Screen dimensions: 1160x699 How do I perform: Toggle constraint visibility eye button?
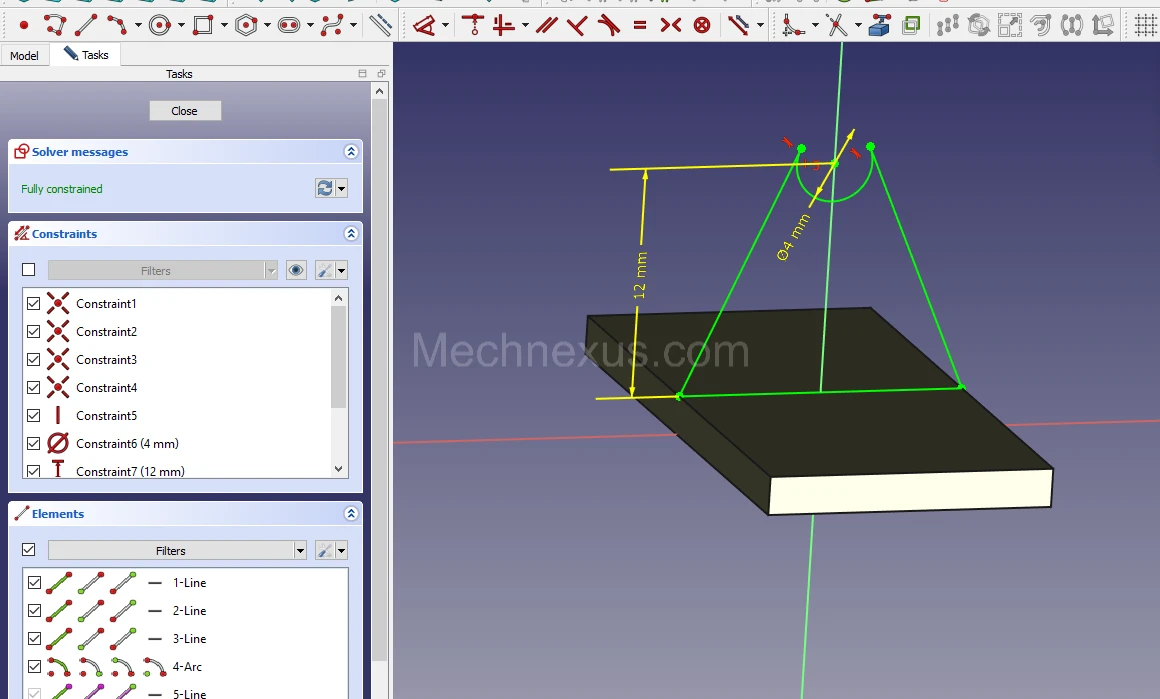pos(296,270)
